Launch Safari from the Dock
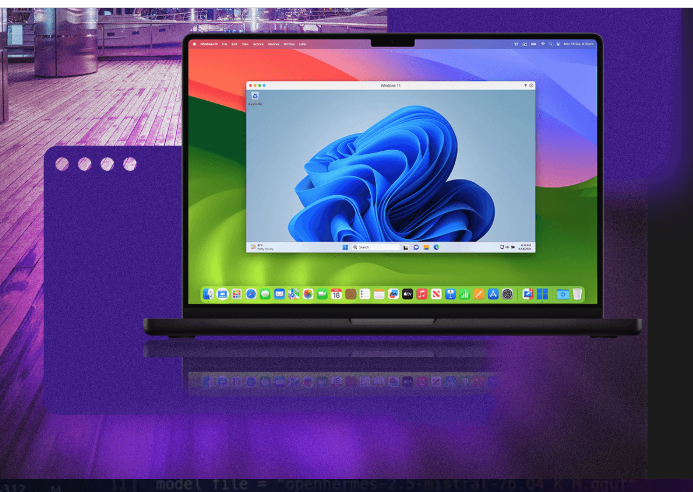 pyautogui.click(x=251, y=294)
